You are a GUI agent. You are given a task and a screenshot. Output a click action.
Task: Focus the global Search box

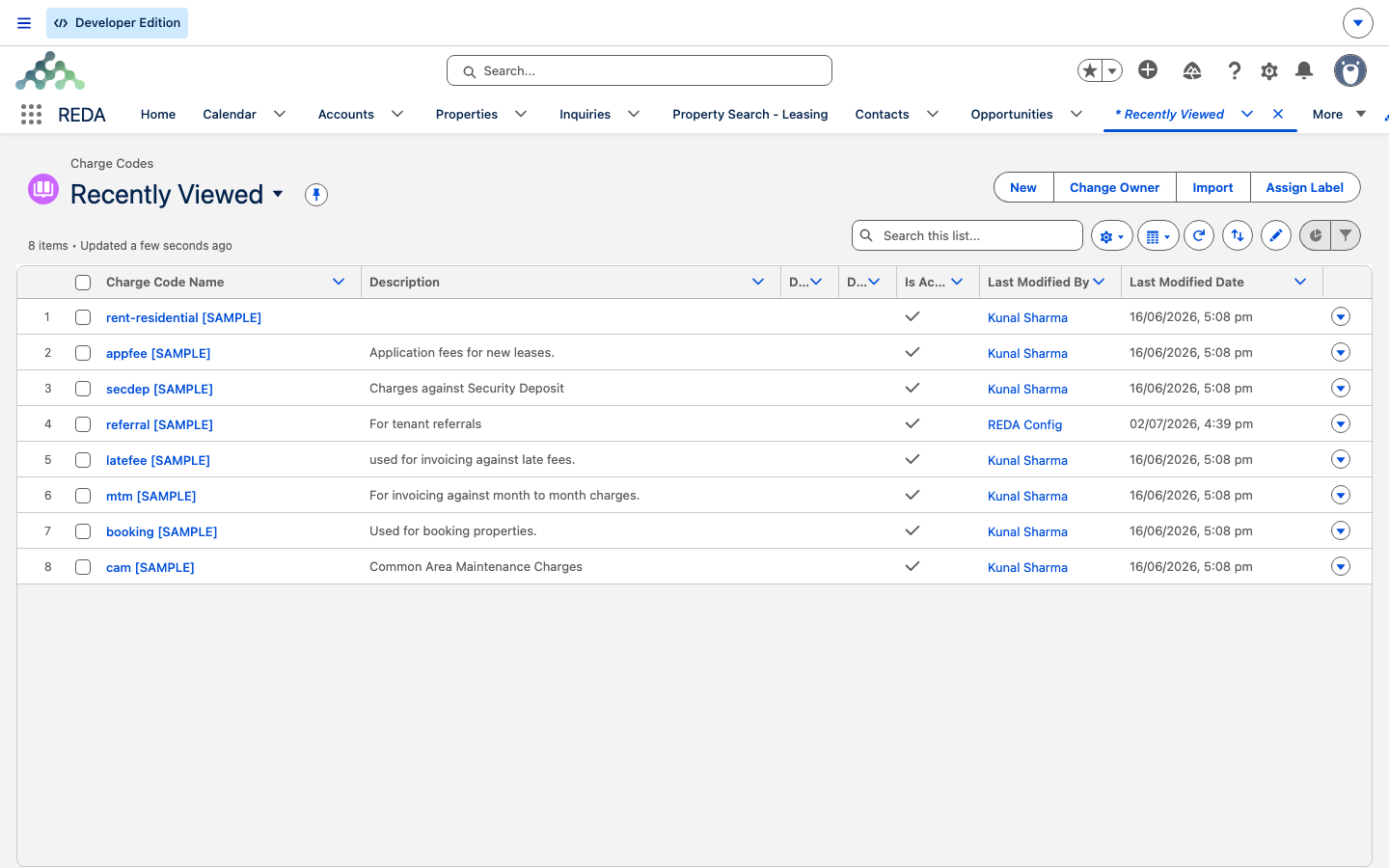point(640,70)
